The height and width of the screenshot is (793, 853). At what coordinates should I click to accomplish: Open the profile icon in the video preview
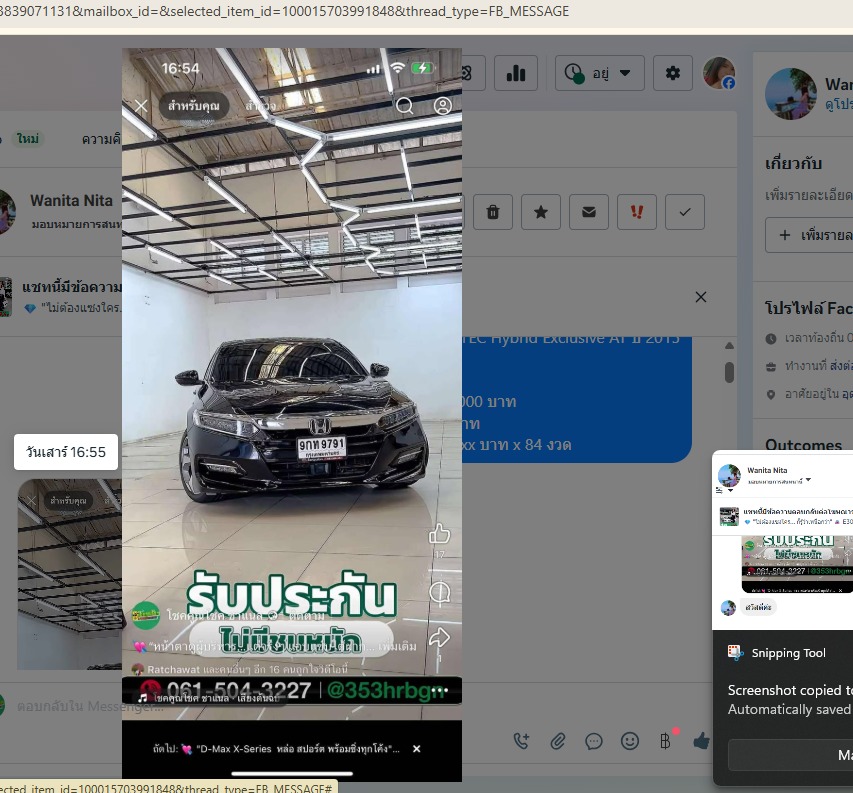442,106
